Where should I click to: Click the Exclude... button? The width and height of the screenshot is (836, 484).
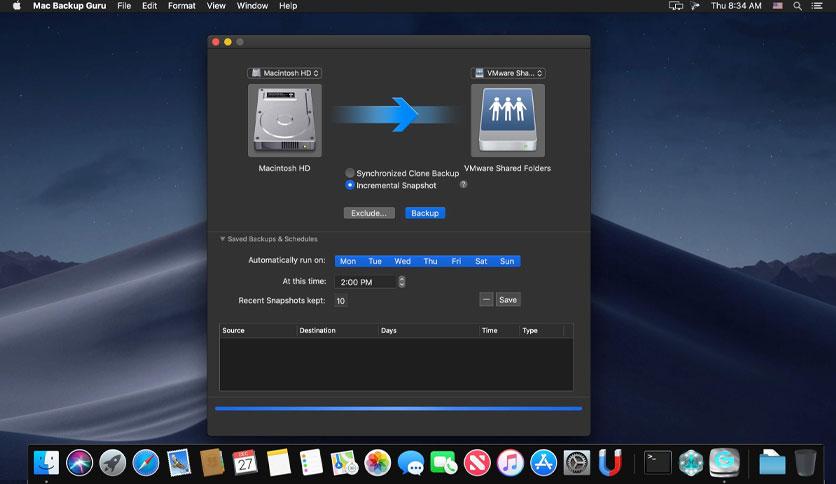click(368, 213)
